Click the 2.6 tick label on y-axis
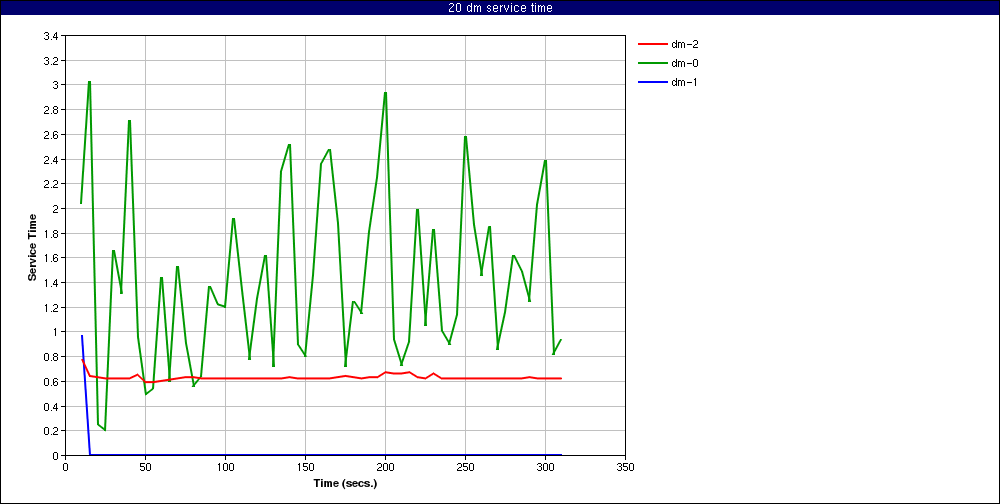The image size is (1000, 504). 50,135
